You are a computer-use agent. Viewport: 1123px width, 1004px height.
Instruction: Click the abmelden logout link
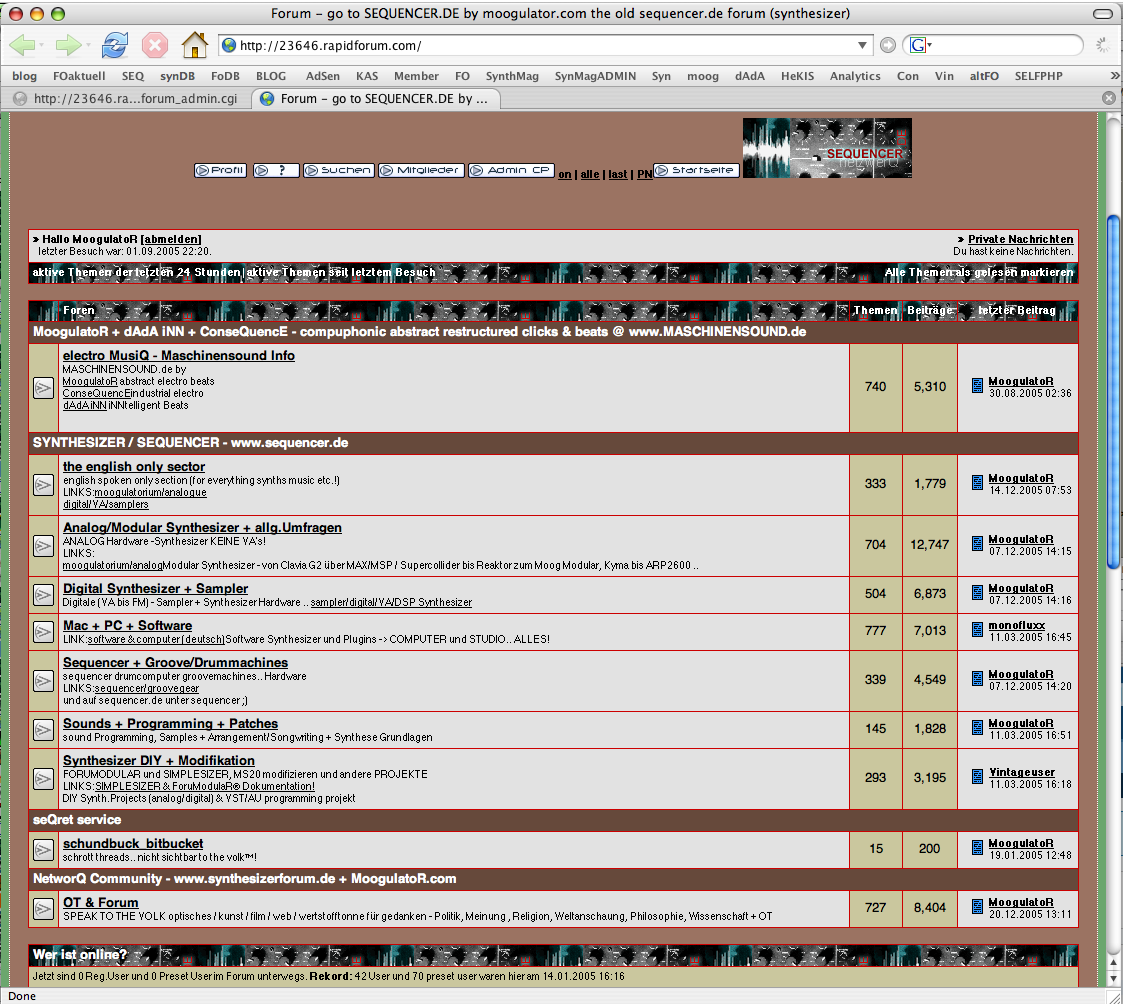pos(171,239)
